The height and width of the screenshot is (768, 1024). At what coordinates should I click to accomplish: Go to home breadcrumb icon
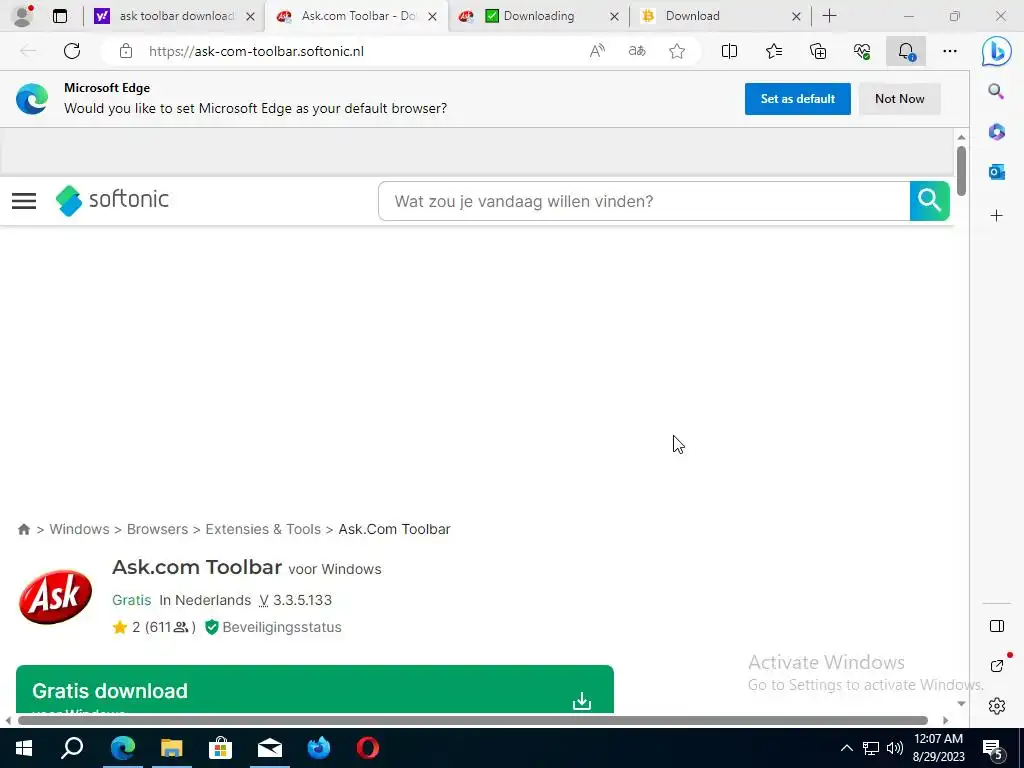(24, 529)
